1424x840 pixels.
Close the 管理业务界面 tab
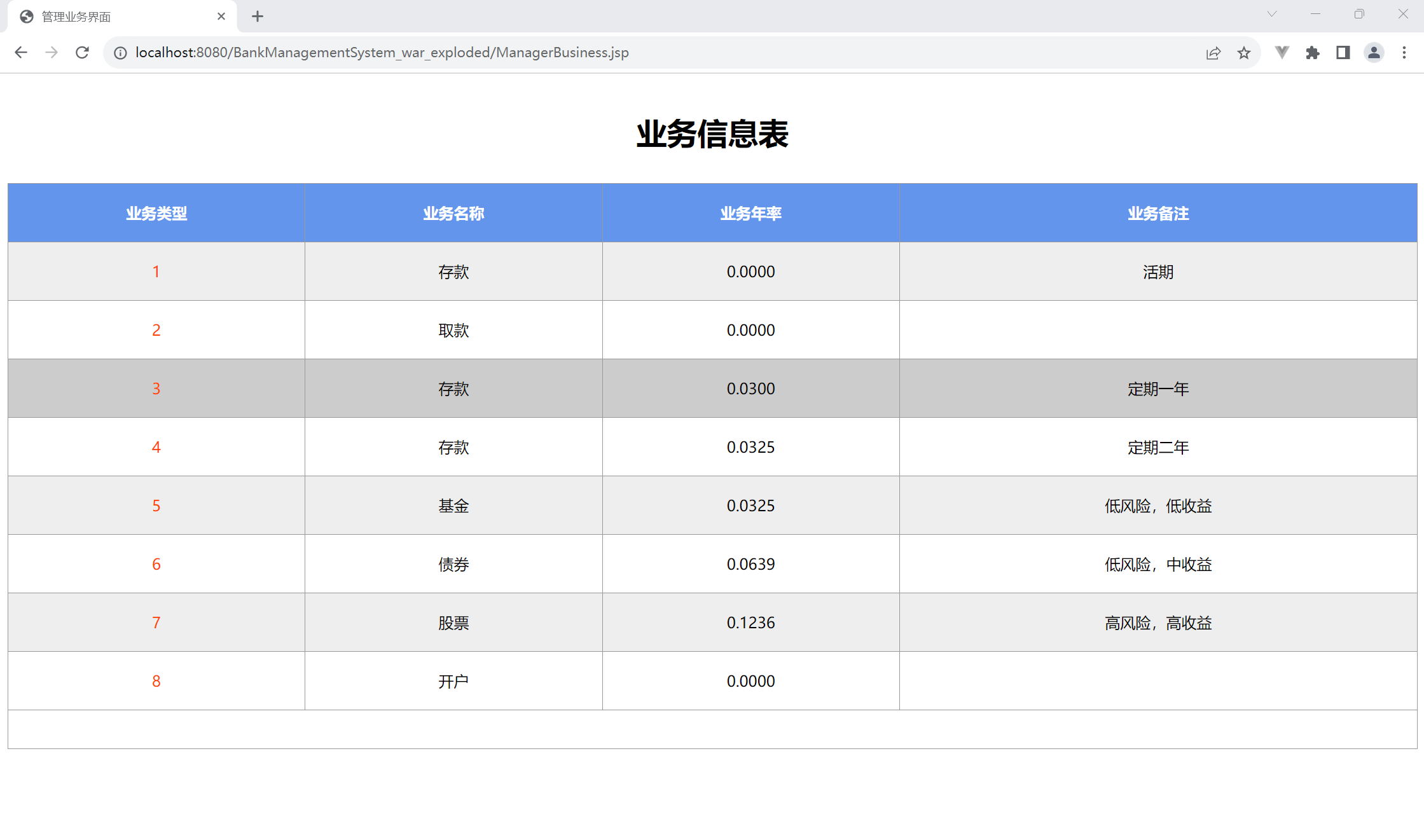pyautogui.click(x=221, y=17)
